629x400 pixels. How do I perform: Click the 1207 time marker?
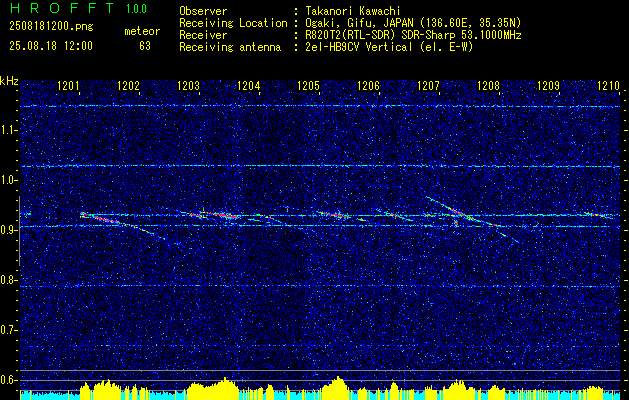point(428,85)
